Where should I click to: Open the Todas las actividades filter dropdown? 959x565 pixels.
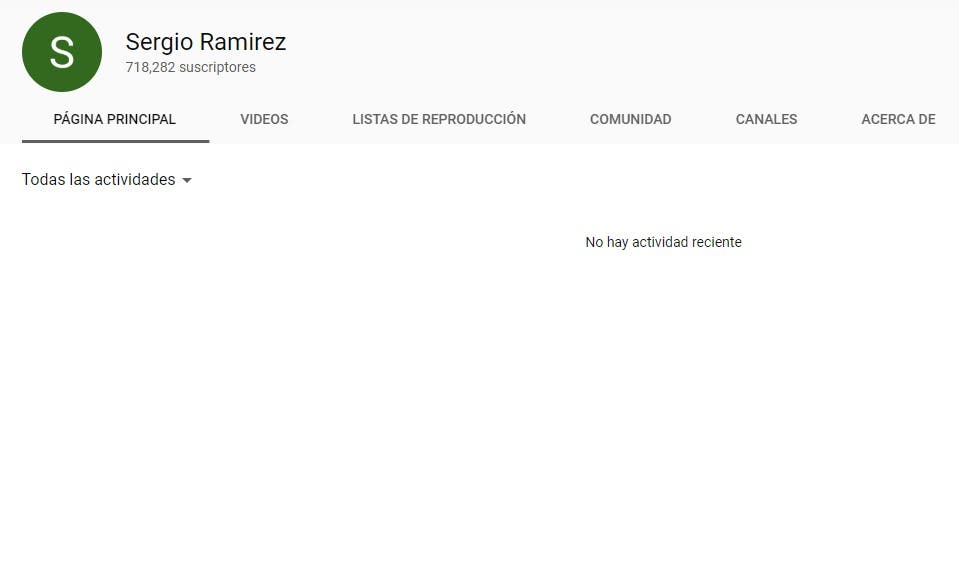106,180
